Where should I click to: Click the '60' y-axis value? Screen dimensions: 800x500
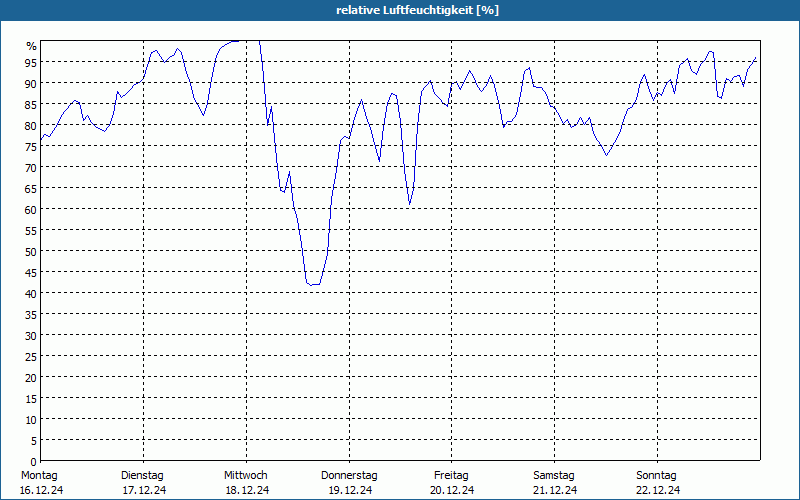[31, 210]
